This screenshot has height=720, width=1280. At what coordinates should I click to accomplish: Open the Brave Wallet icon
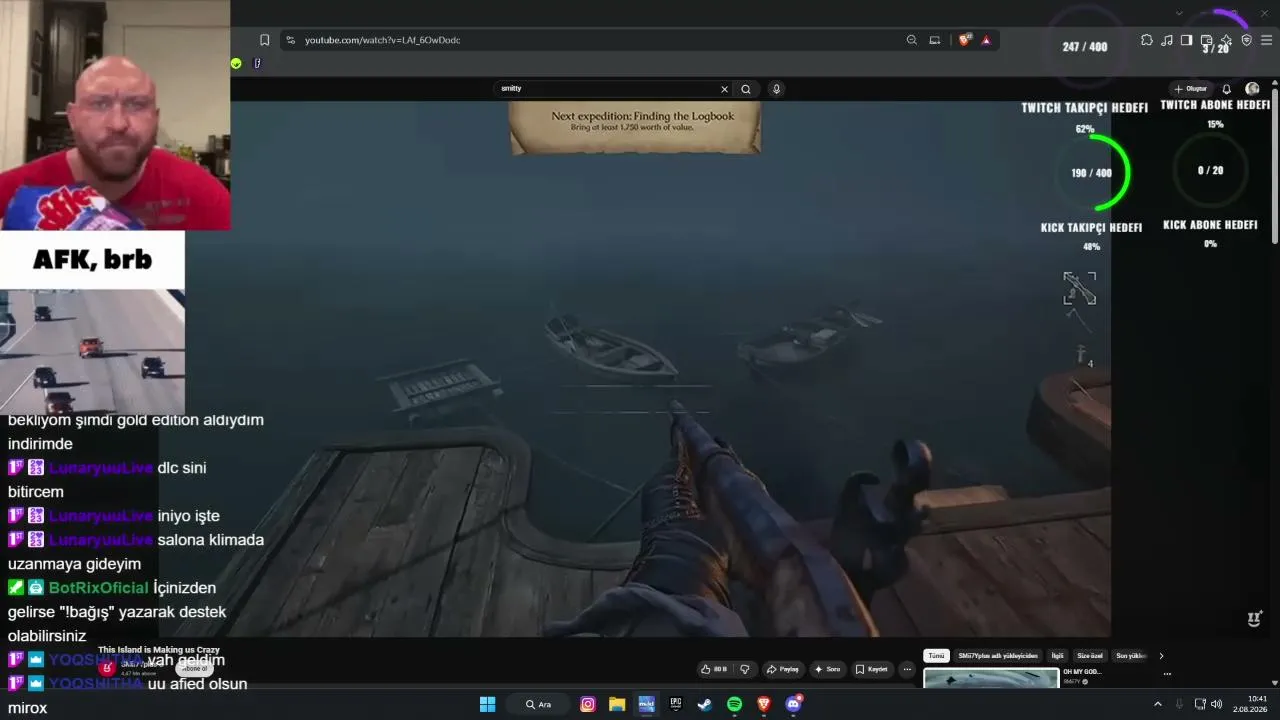pyautogui.click(x=1206, y=40)
